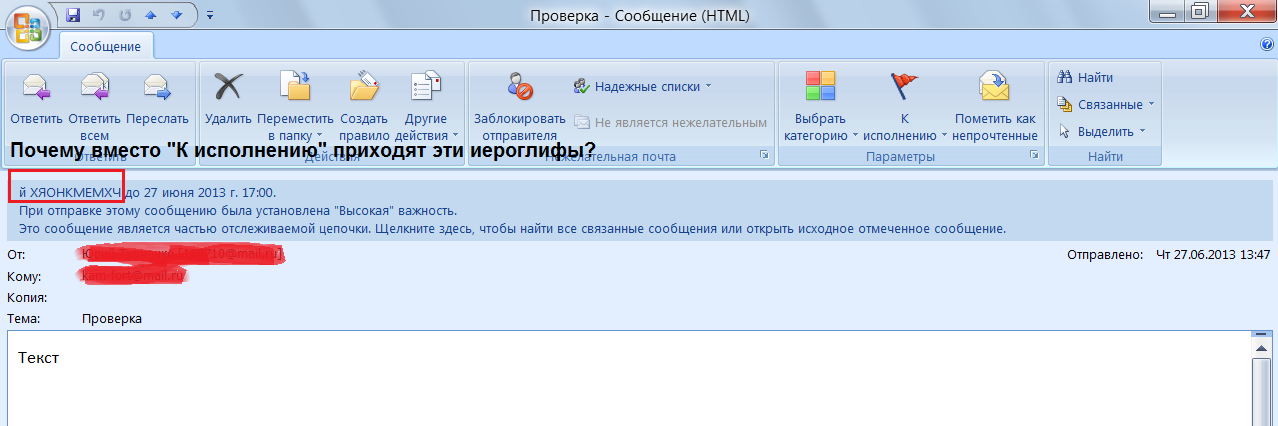The height and width of the screenshot is (426, 1278).
Task: Click Пометить как непрочтенные envelope icon
Action: click(995, 90)
